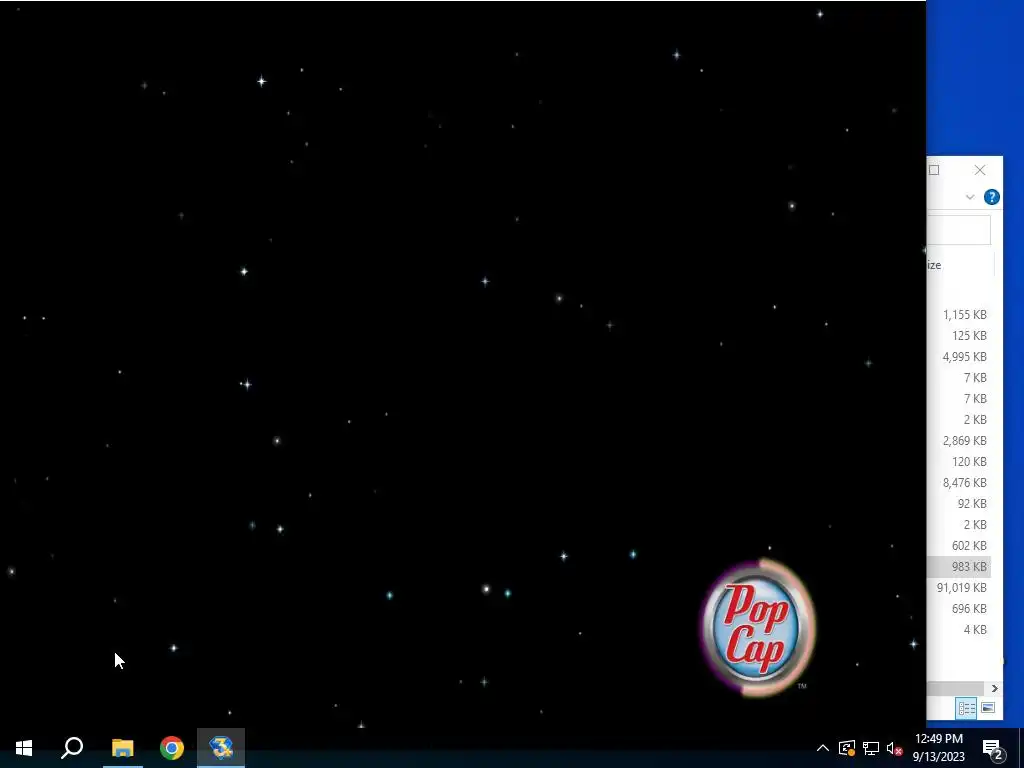Click the File Explorer search box

pyautogui.click(x=959, y=229)
